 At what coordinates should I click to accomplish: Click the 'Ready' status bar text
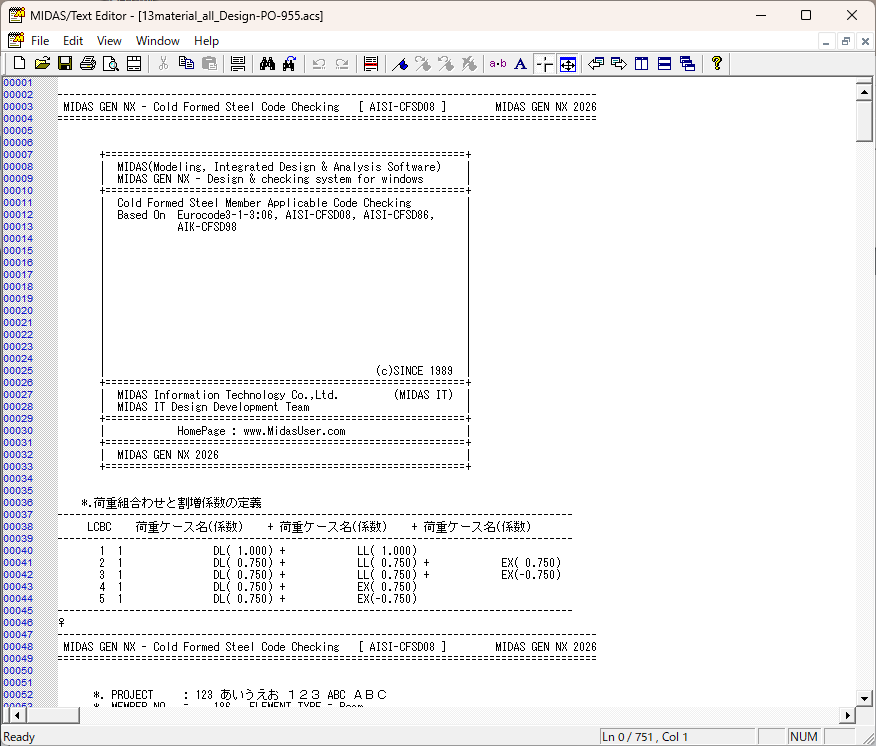pos(19,737)
